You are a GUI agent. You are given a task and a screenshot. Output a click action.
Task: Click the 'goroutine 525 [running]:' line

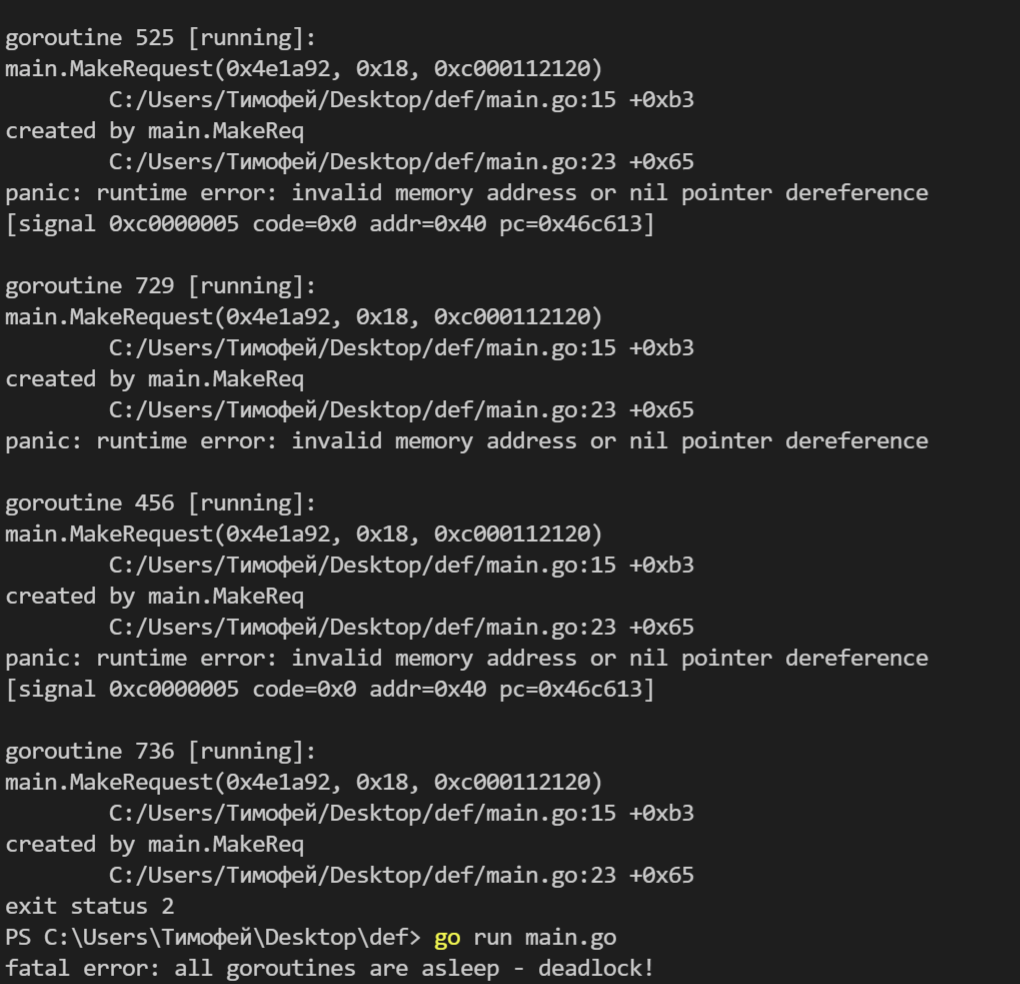pyautogui.click(x=161, y=38)
